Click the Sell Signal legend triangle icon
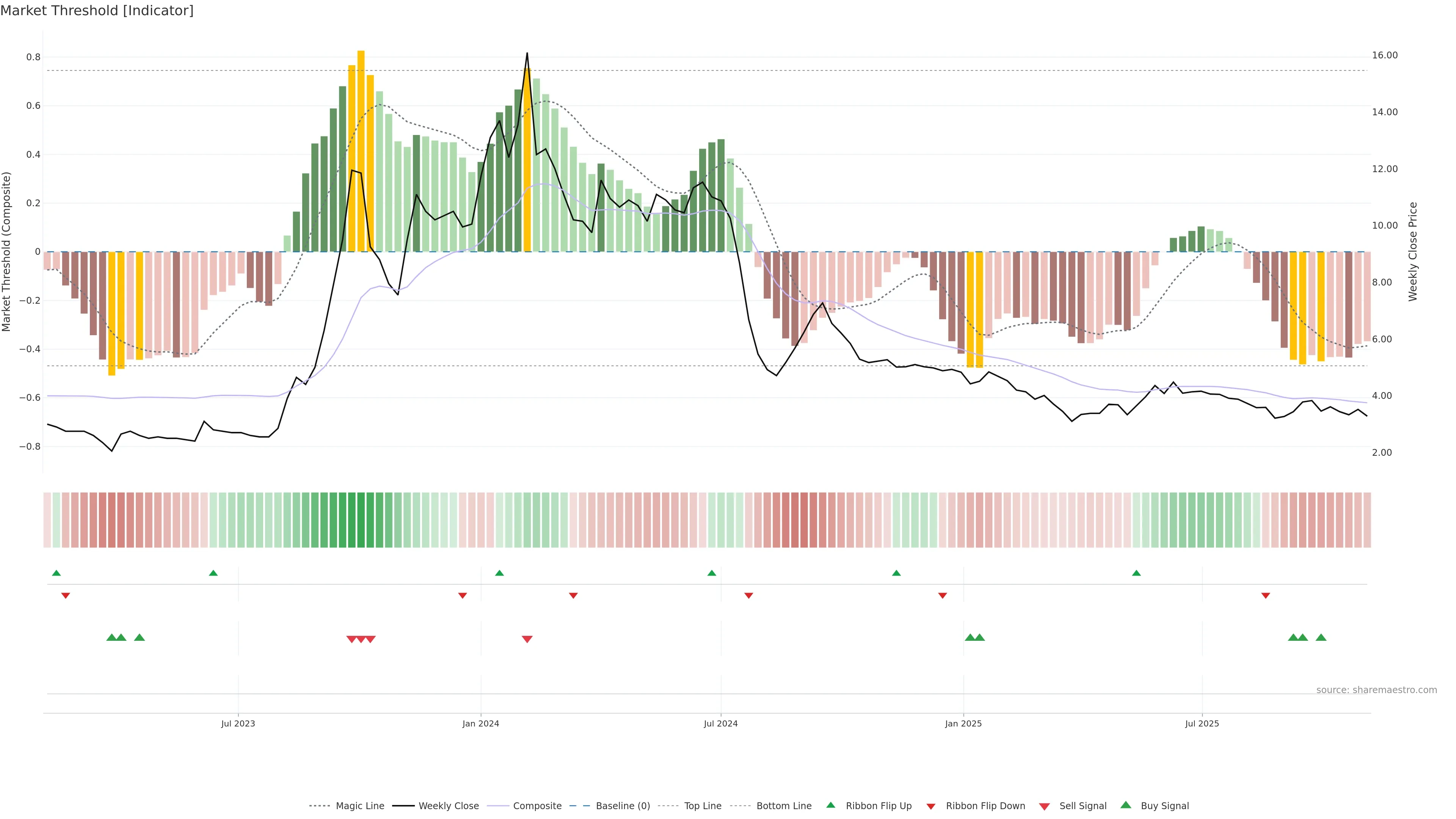 pyautogui.click(x=1044, y=806)
